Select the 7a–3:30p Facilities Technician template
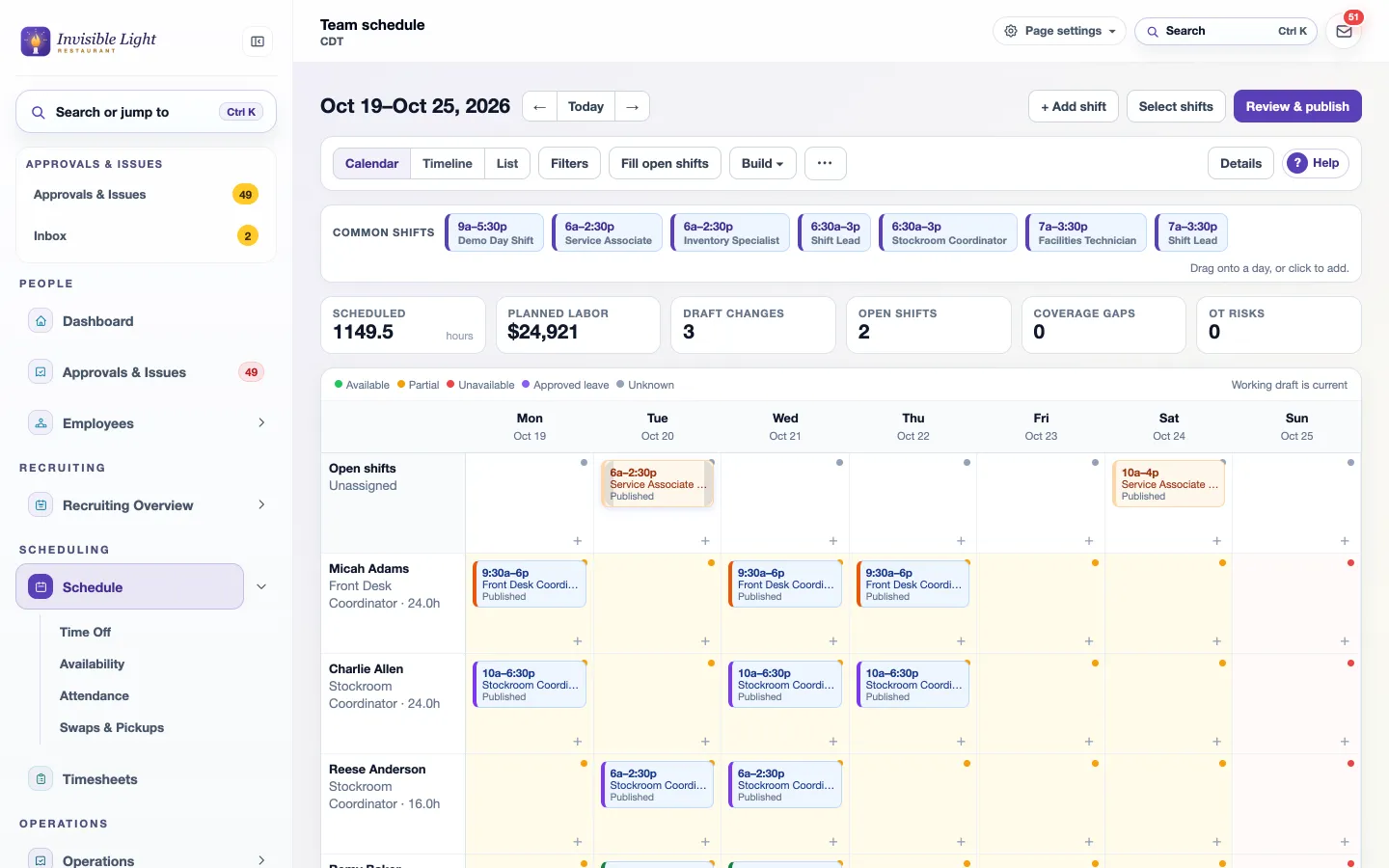 coord(1086,232)
